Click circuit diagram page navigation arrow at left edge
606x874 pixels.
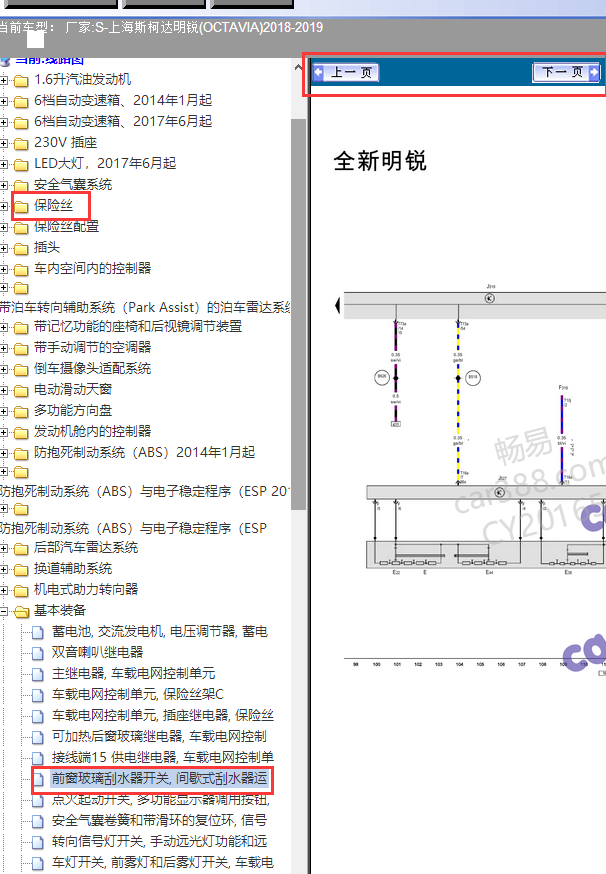[x=337, y=305]
